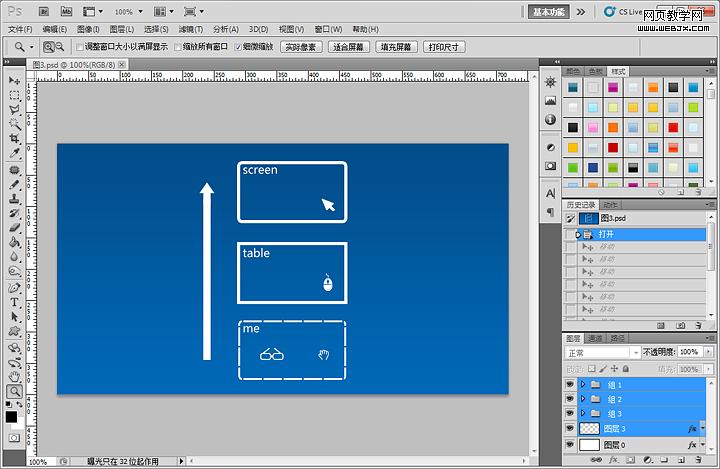Click the 打印尺寸 button

pyautogui.click(x=443, y=47)
